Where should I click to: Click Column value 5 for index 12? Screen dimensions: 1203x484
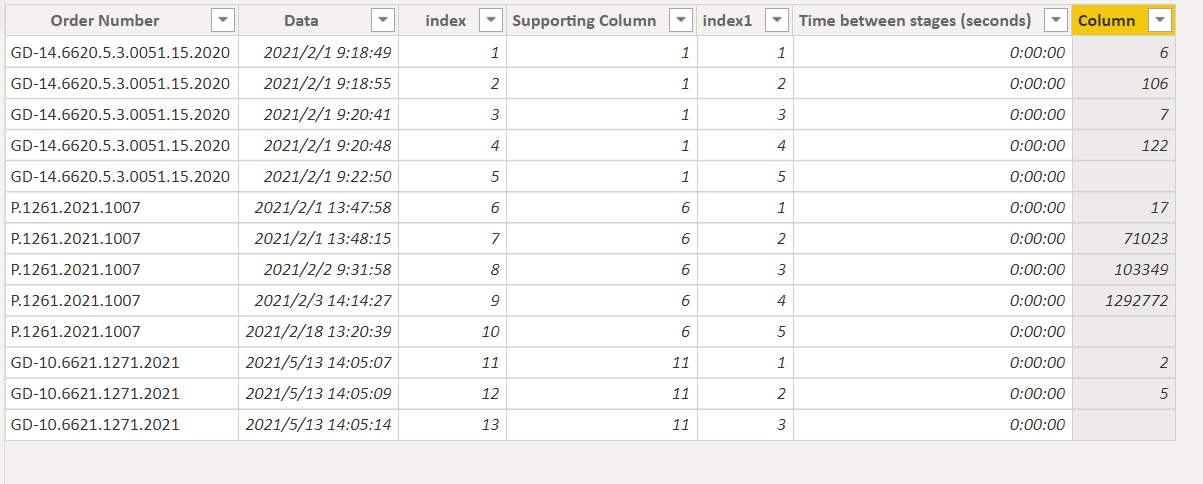tap(1124, 393)
